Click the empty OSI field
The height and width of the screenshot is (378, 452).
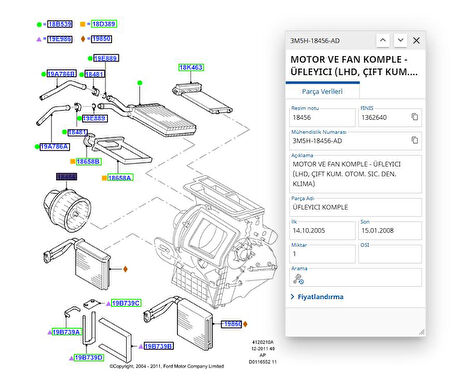[390, 254]
